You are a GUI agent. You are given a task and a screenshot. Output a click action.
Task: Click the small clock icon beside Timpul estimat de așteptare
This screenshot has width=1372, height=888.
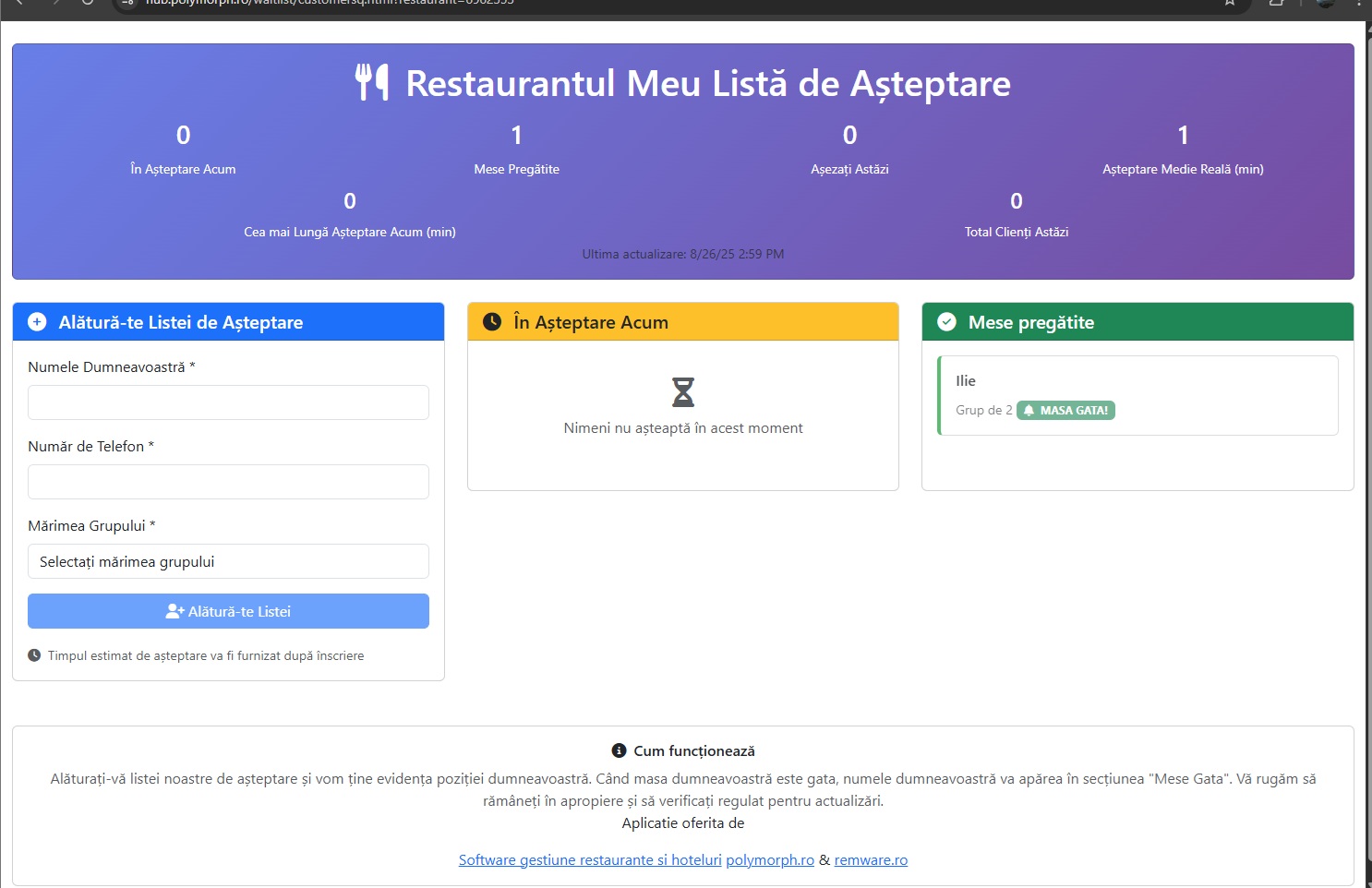click(x=34, y=655)
